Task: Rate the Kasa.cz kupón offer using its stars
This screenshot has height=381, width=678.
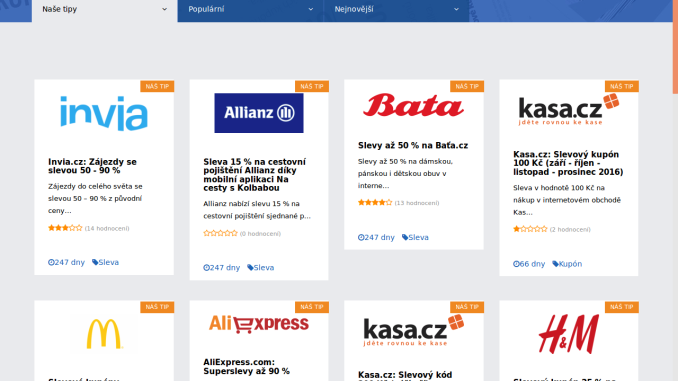Action: point(530,229)
